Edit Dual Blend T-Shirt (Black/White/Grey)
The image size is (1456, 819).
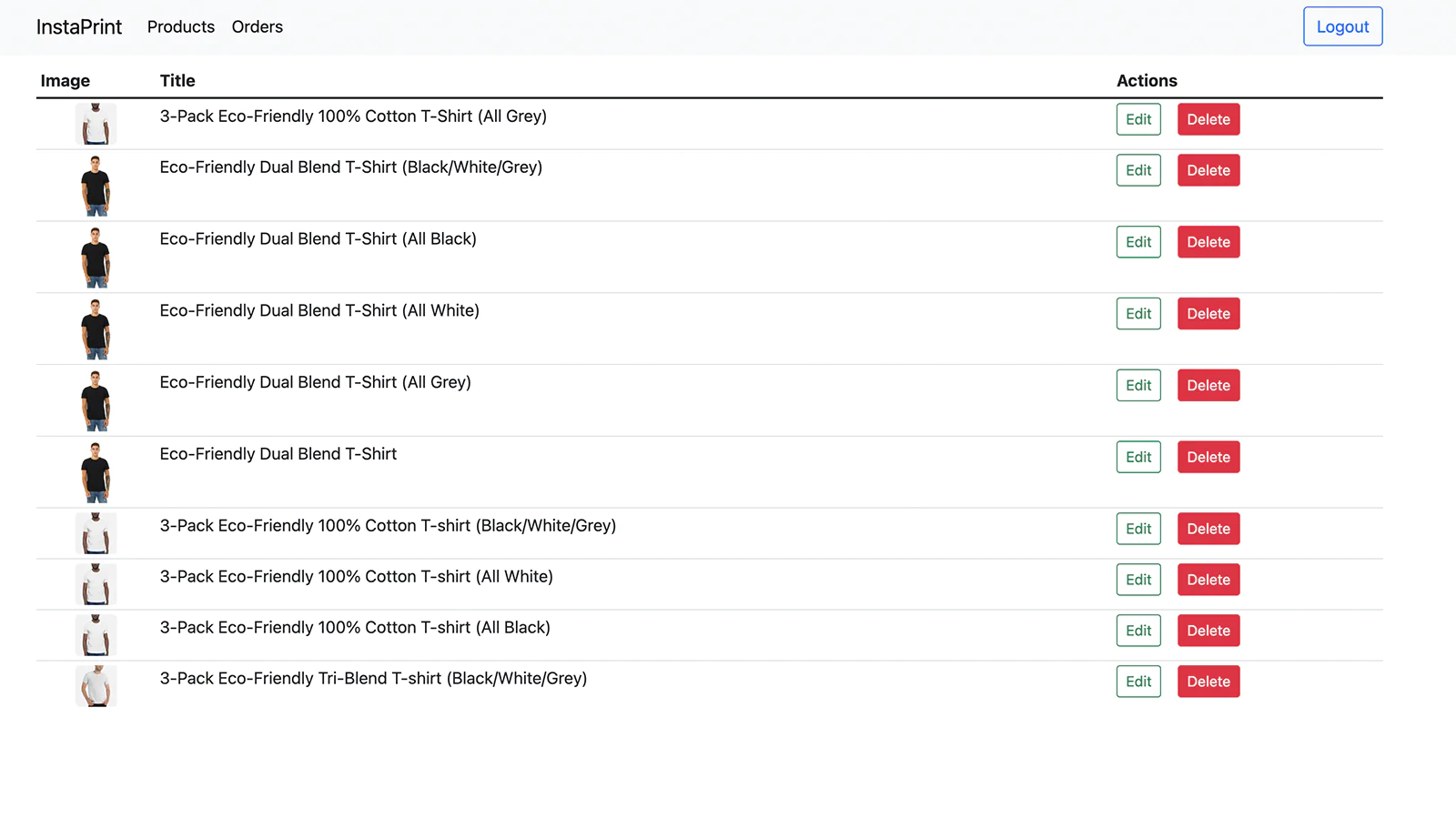pos(1138,170)
